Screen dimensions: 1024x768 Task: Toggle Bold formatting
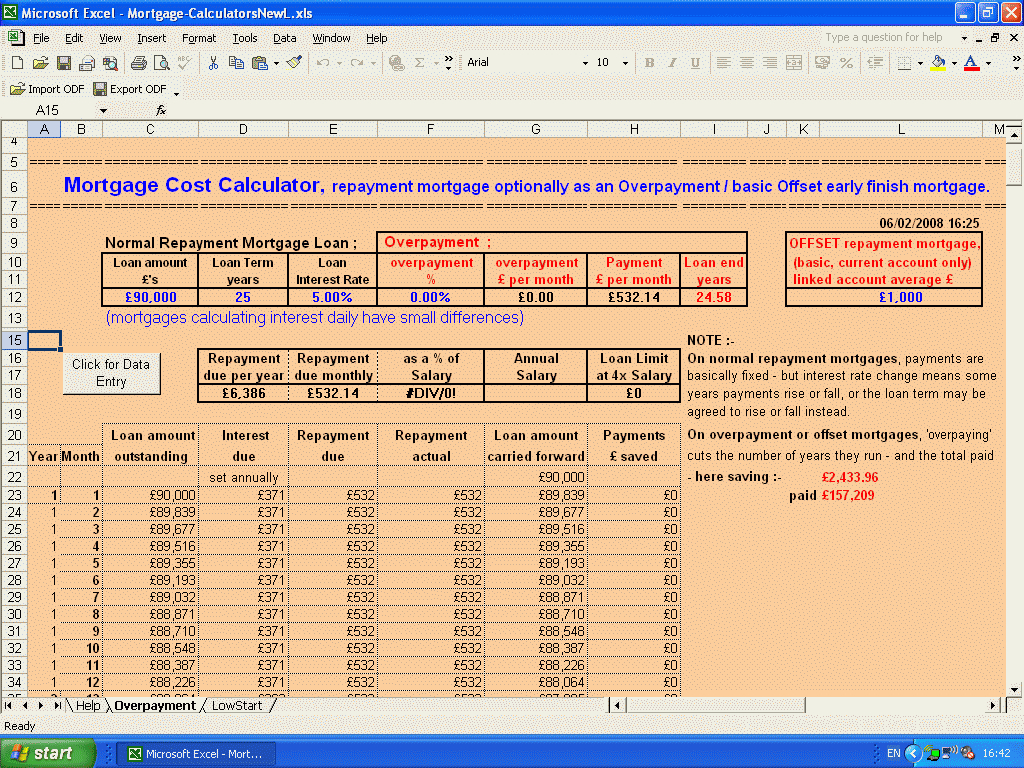pyautogui.click(x=649, y=63)
